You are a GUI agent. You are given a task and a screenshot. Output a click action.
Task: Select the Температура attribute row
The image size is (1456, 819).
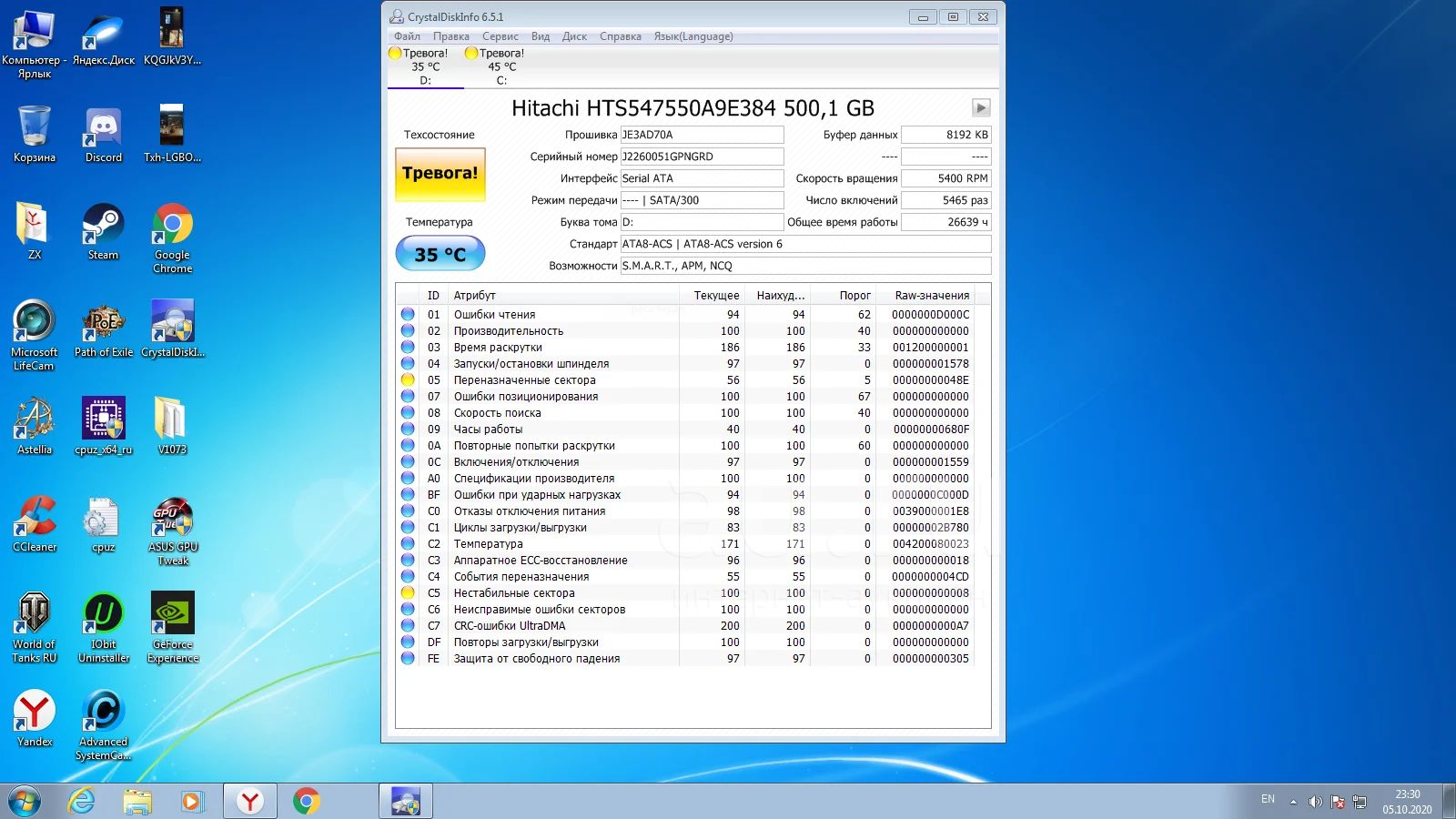click(685, 544)
